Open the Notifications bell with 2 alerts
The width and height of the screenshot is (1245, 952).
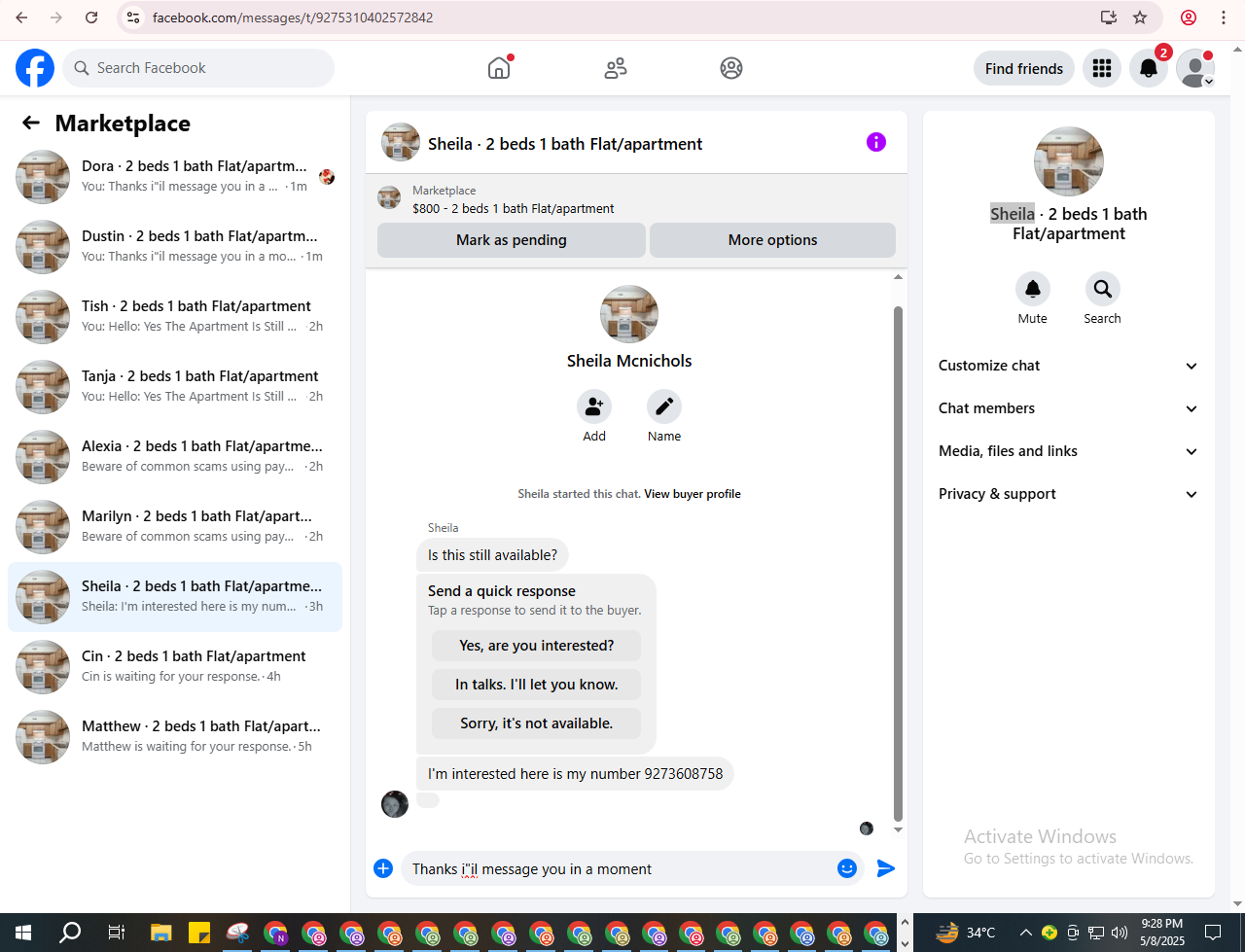1149,68
